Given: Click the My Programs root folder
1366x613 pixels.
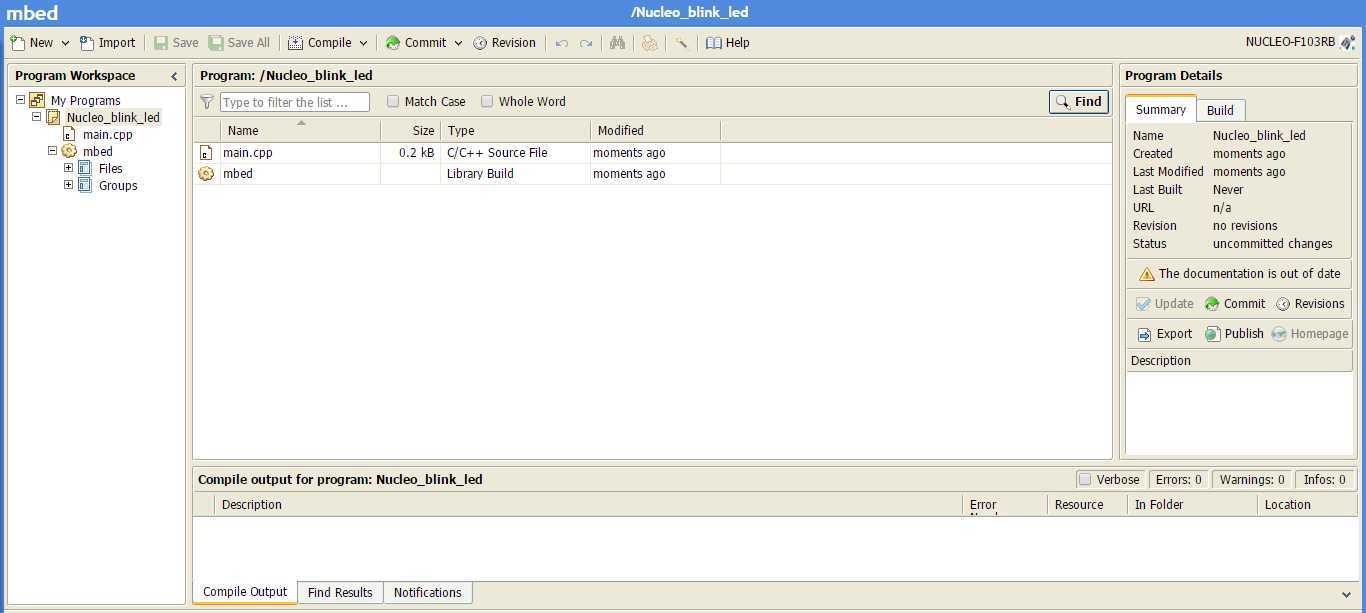Looking at the screenshot, I should tap(37, 100).
